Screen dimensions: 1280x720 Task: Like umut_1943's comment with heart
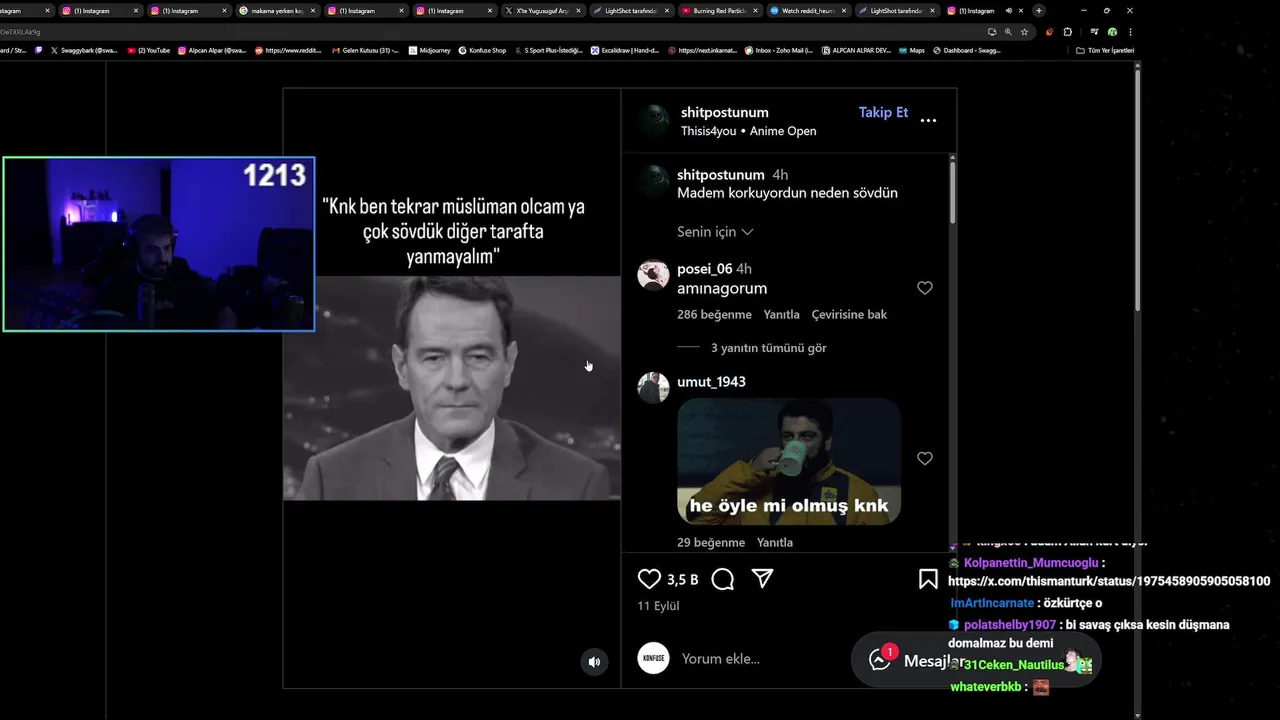coord(925,458)
